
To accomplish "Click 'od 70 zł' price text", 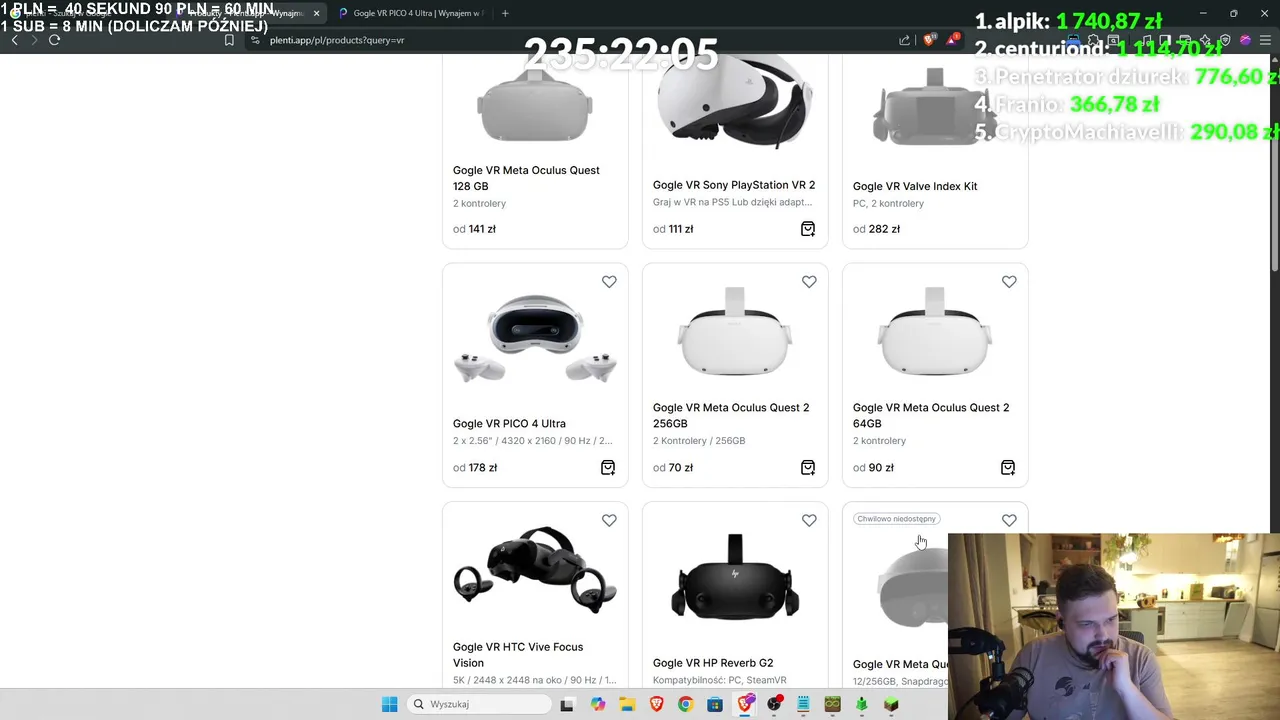I will pos(673,467).
